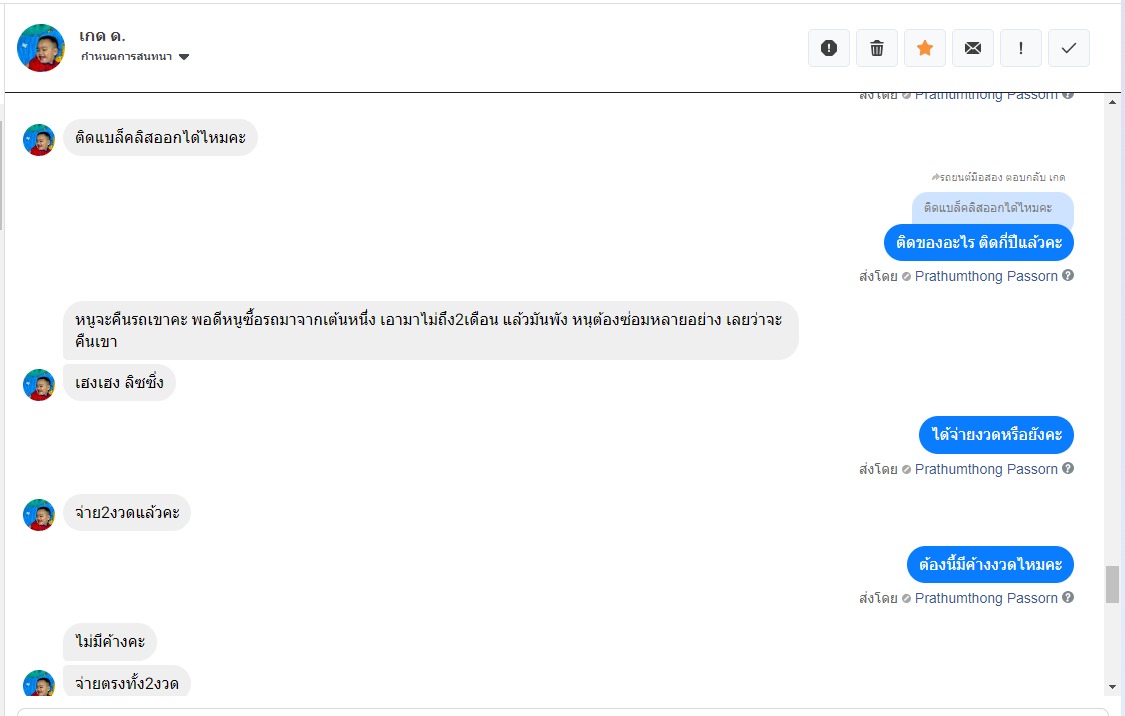1125x716 pixels.
Task: Mark conversation unread with envelope icon
Action: click(973, 48)
